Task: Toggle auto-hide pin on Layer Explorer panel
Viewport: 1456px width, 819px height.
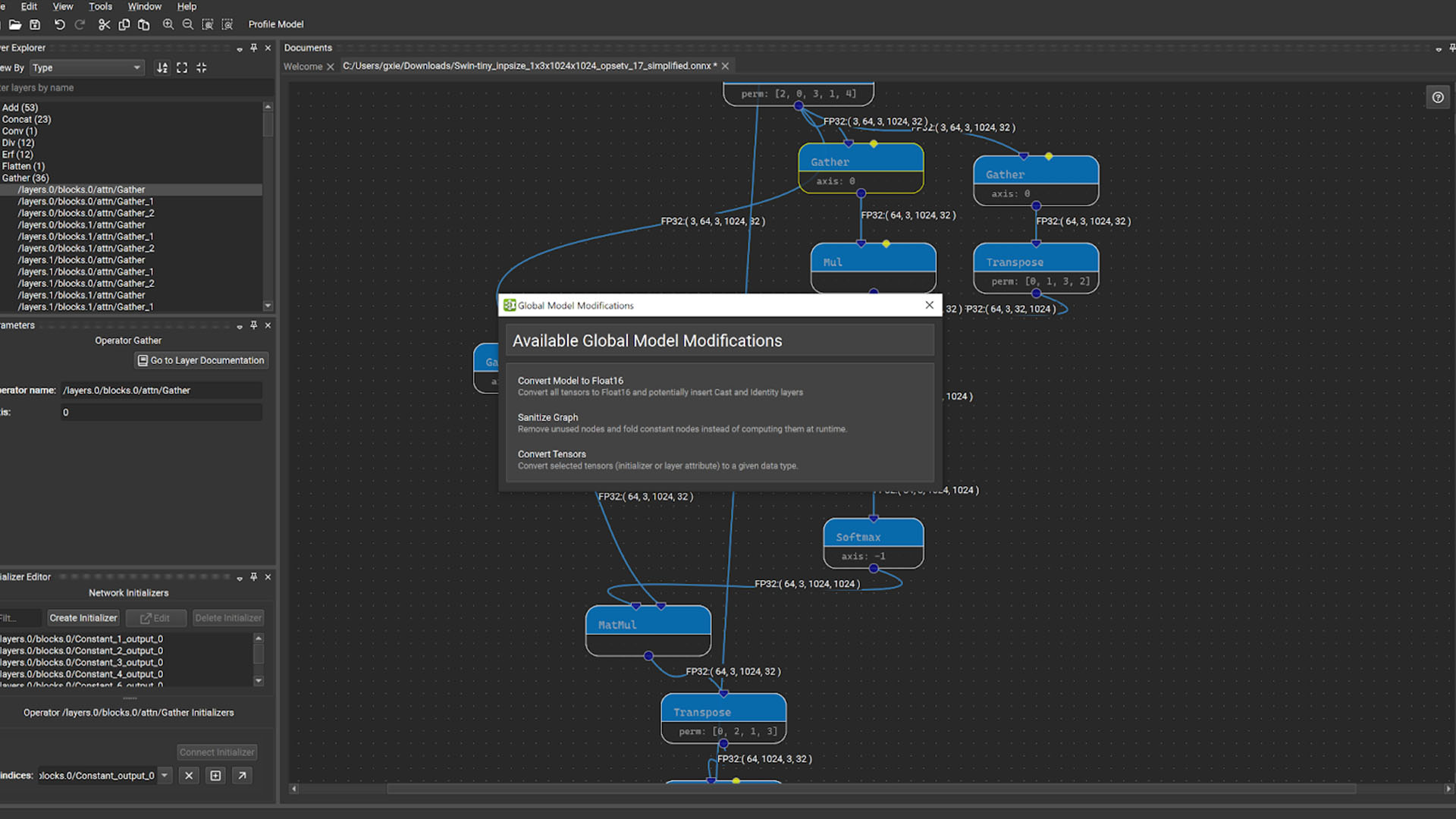Action: click(x=253, y=47)
